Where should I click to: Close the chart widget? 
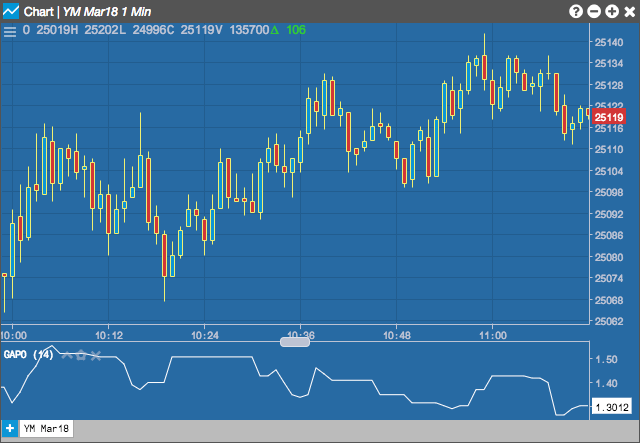[630, 11]
